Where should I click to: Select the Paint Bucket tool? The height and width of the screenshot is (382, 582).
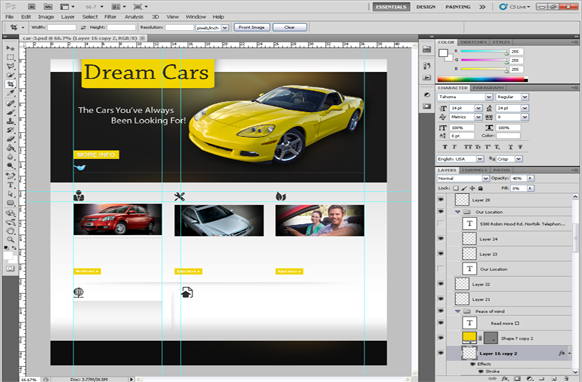pyautogui.click(x=10, y=148)
